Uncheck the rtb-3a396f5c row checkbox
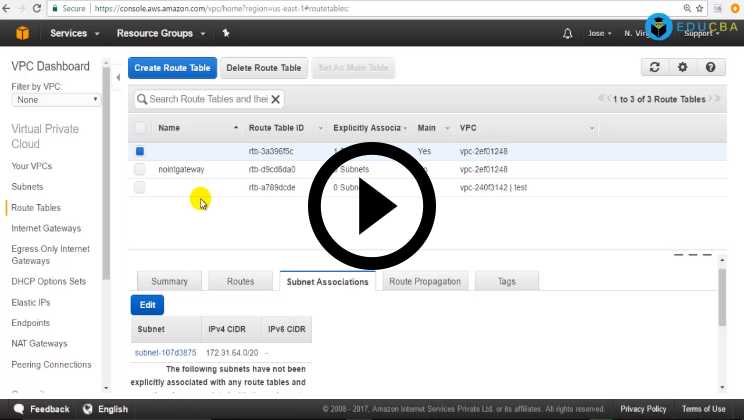Screen dimensions: 744x420 coord(140,151)
